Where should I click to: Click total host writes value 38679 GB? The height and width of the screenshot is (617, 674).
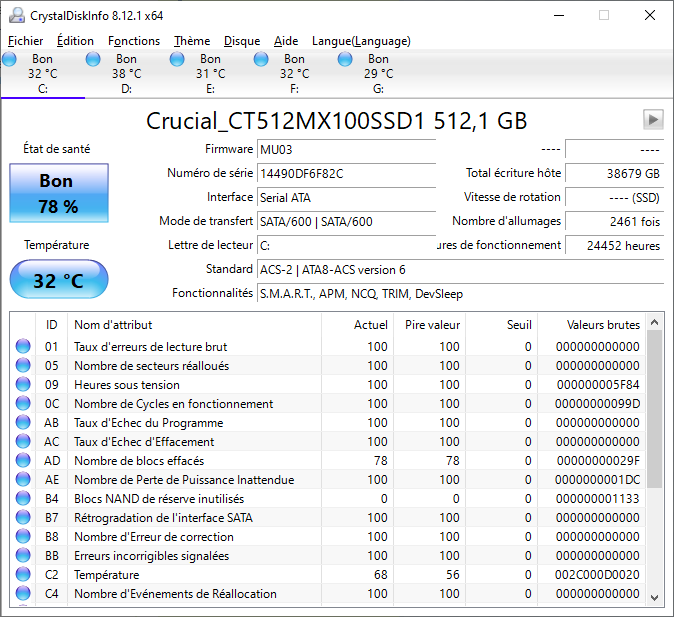pyautogui.click(x=614, y=174)
